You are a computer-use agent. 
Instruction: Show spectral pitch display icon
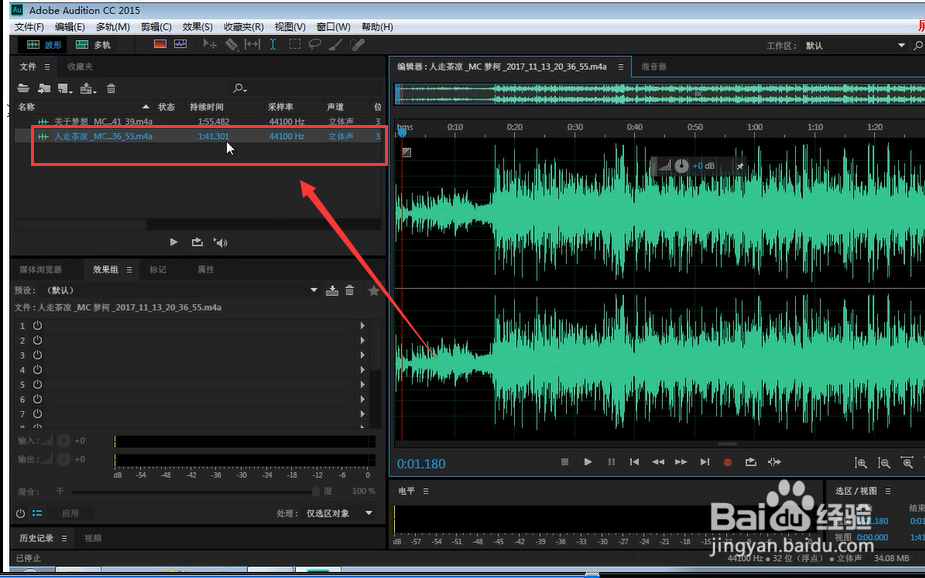pos(180,44)
